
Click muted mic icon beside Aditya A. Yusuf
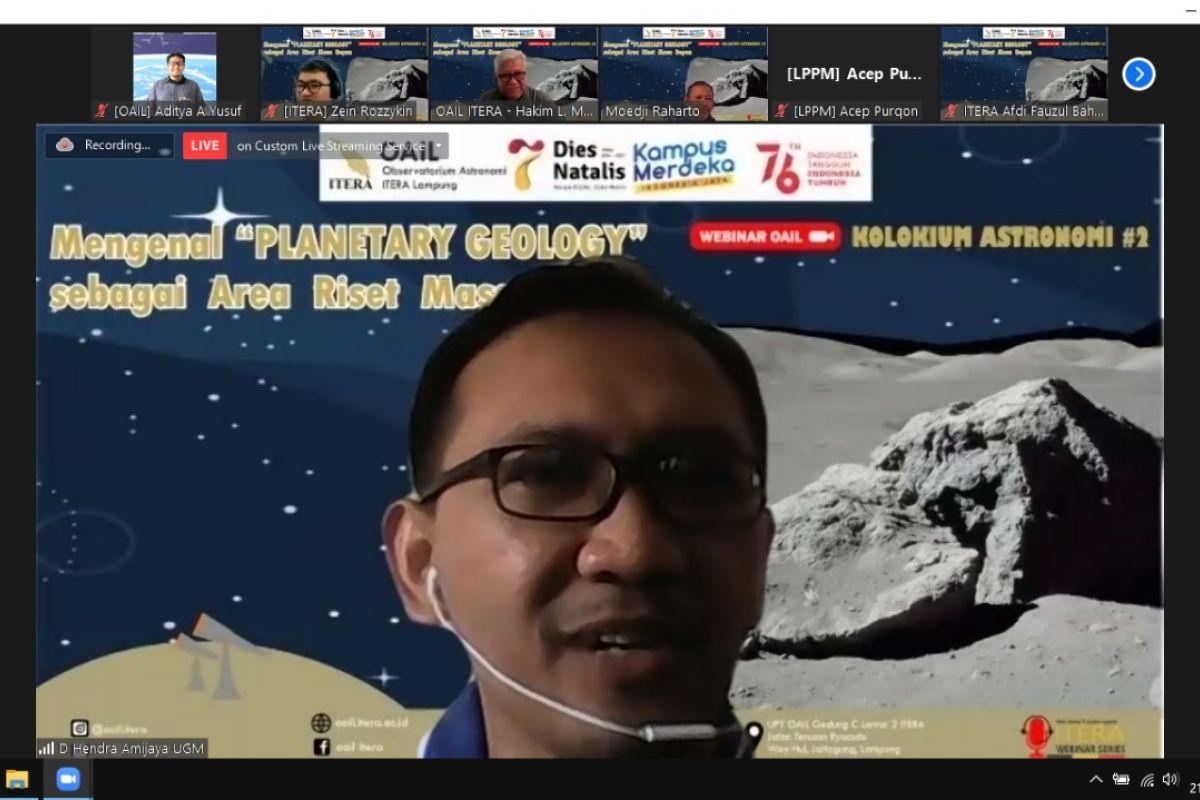101,111
